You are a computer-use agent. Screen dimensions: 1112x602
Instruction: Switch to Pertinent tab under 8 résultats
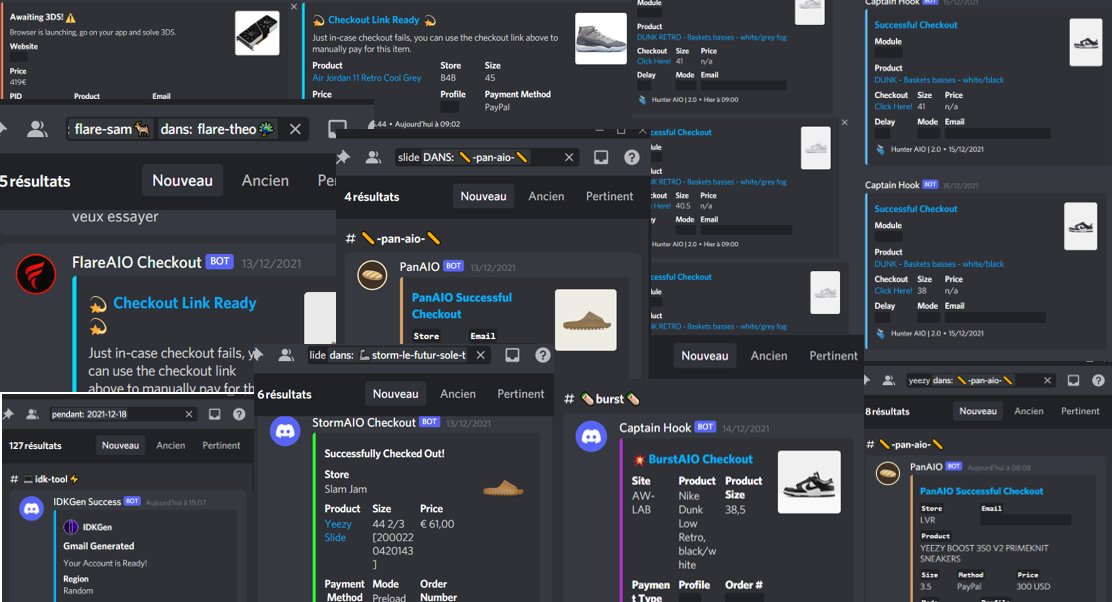1080,411
